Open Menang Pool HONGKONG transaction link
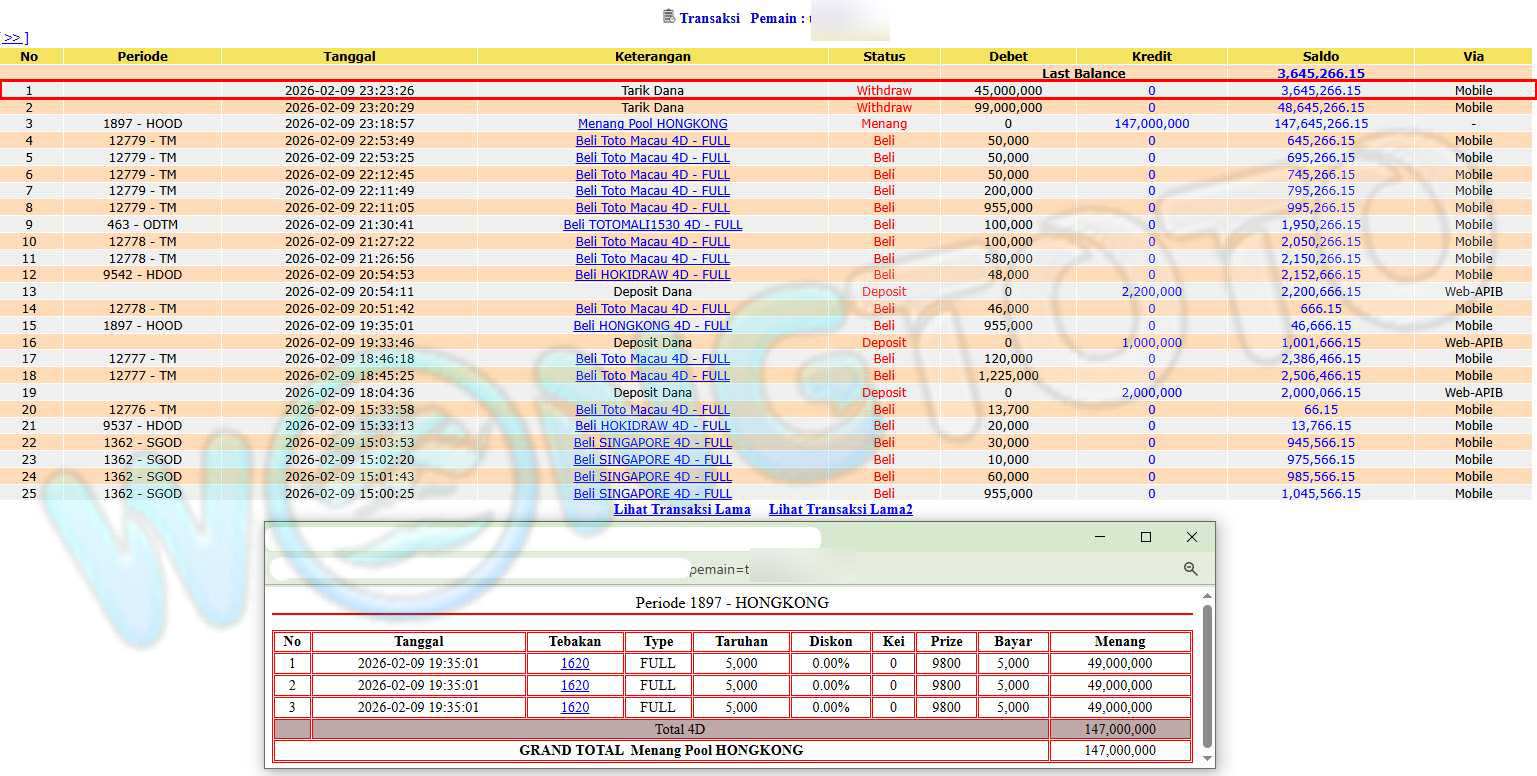Image resolution: width=1537 pixels, height=776 pixels. pyautogui.click(x=652, y=124)
